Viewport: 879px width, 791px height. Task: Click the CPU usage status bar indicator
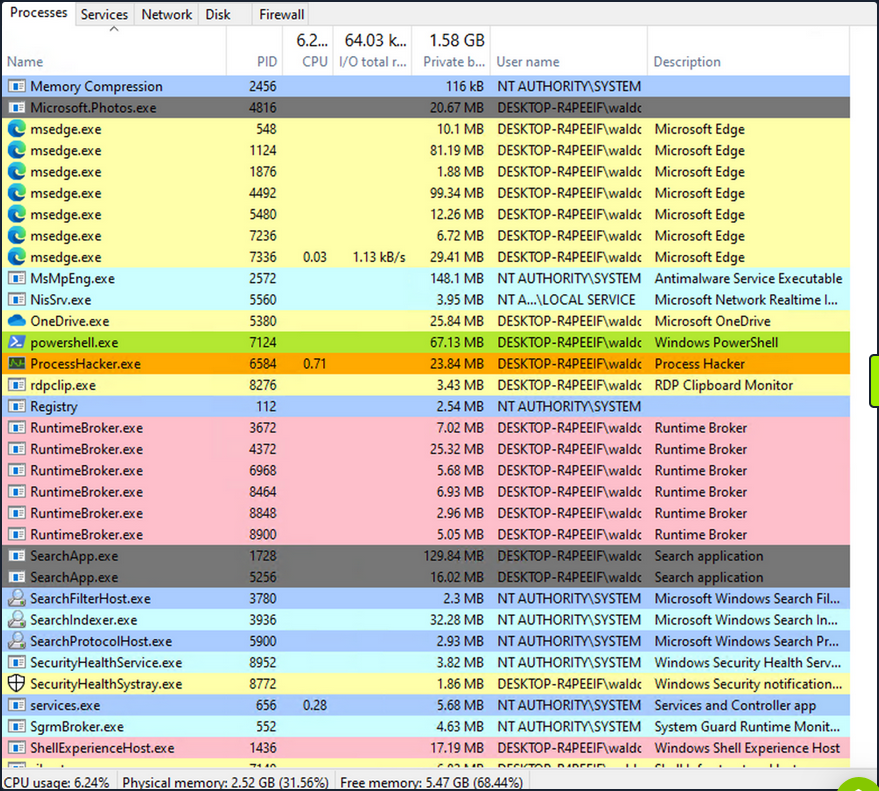pos(55,781)
